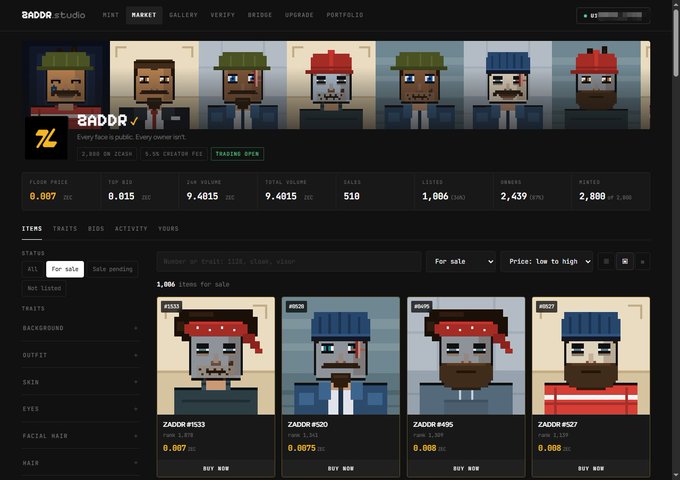The image size is (680, 480).
Task: Select the medium grid view icon
Action: click(624, 261)
